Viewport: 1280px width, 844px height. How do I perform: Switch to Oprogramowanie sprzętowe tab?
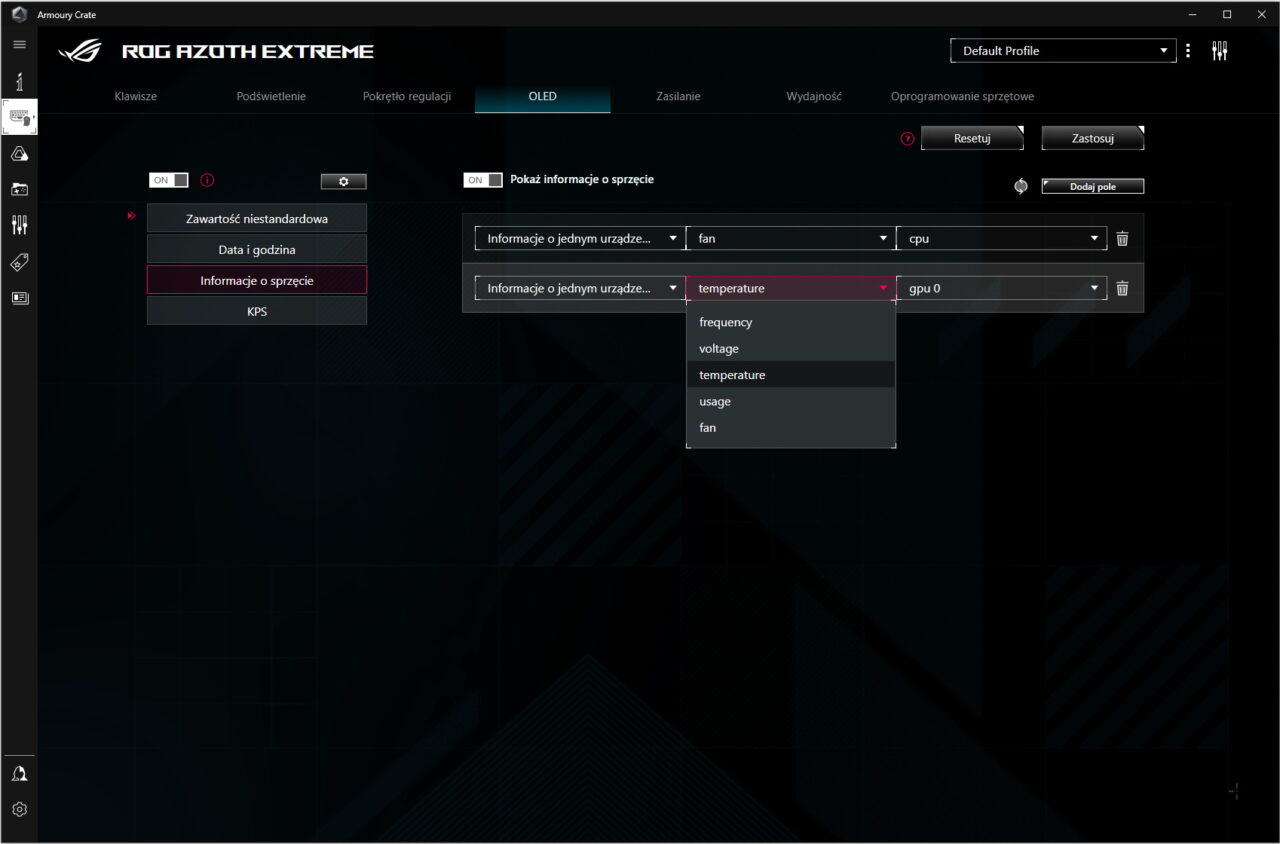point(963,97)
